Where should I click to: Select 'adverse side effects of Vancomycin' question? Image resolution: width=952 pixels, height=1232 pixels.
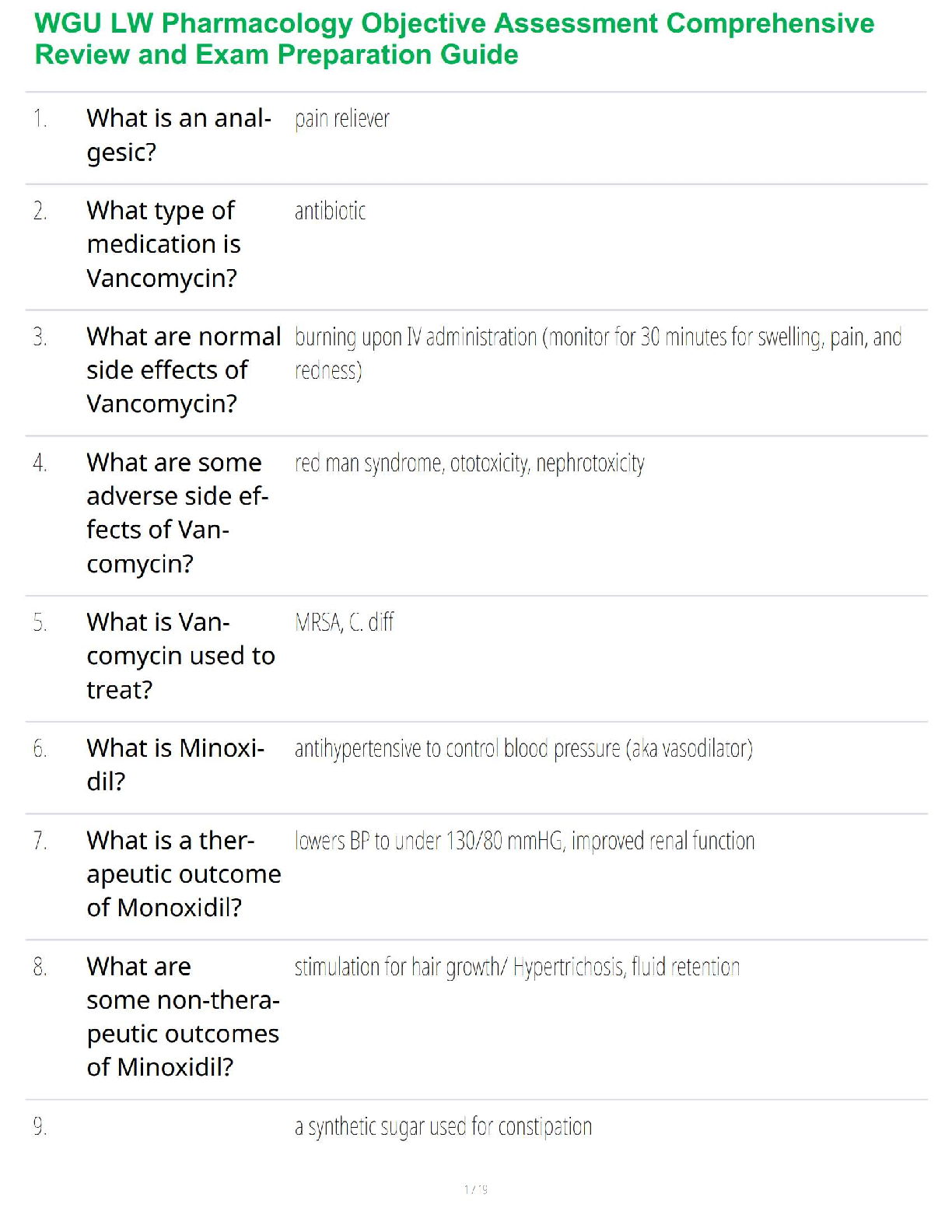point(177,513)
